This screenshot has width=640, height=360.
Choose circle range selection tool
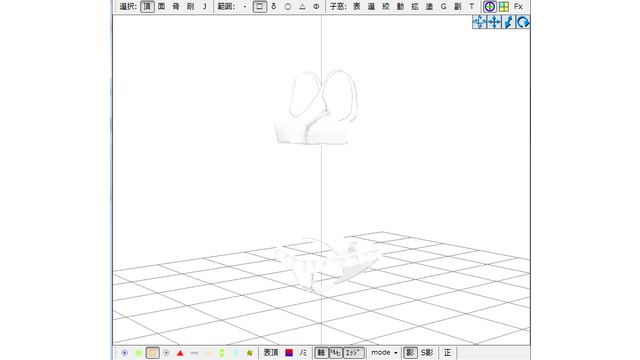(288, 7)
